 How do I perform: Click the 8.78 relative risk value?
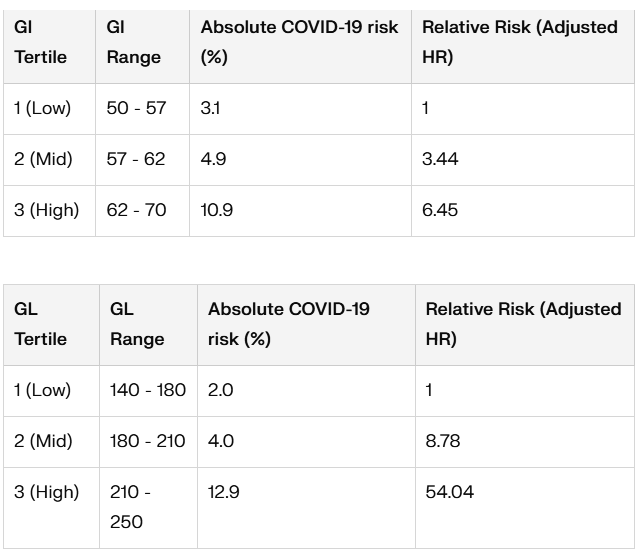tap(443, 441)
